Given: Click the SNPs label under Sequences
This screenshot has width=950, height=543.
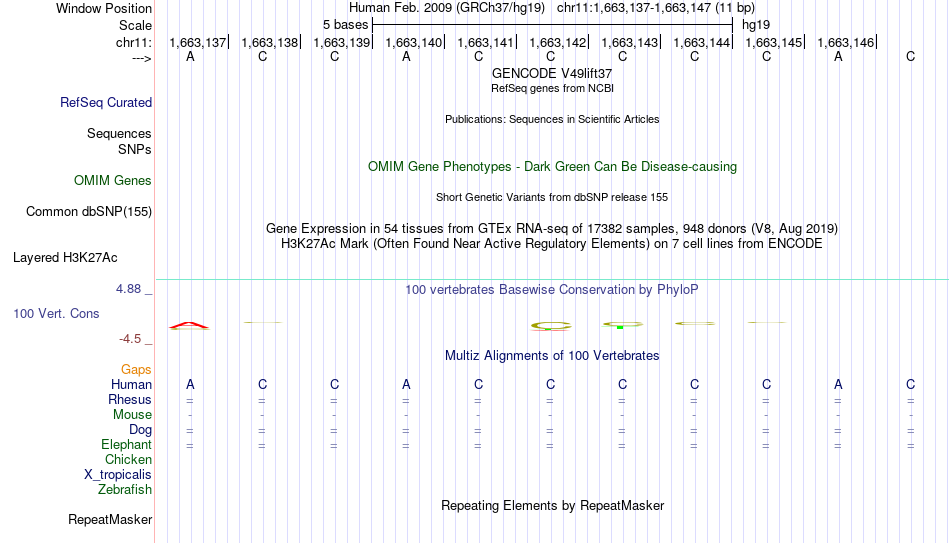Looking at the screenshot, I should point(135,149).
